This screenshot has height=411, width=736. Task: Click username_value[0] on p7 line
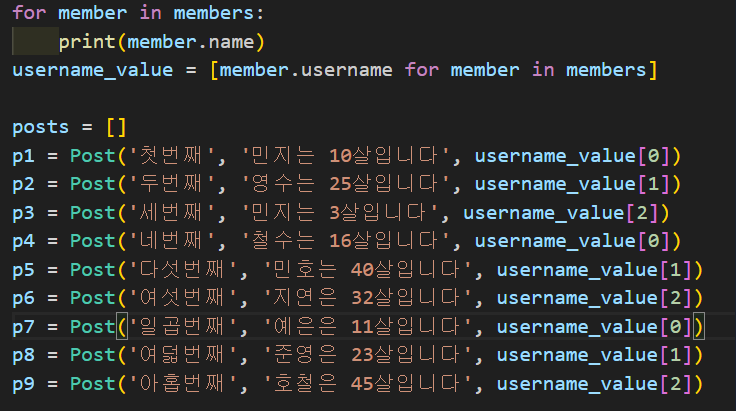(594, 327)
